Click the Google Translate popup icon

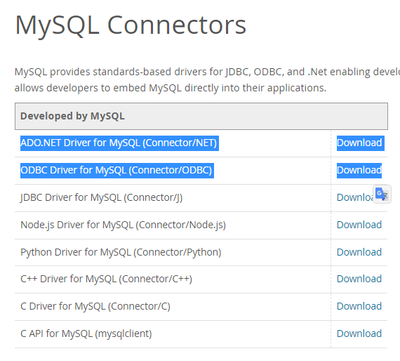click(x=382, y=194)
